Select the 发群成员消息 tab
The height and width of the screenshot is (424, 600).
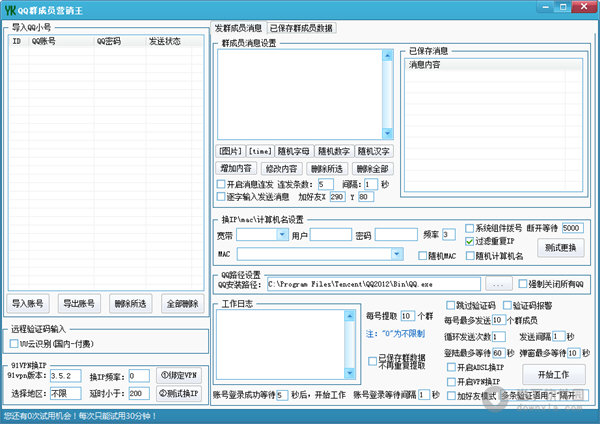point(239,29)
